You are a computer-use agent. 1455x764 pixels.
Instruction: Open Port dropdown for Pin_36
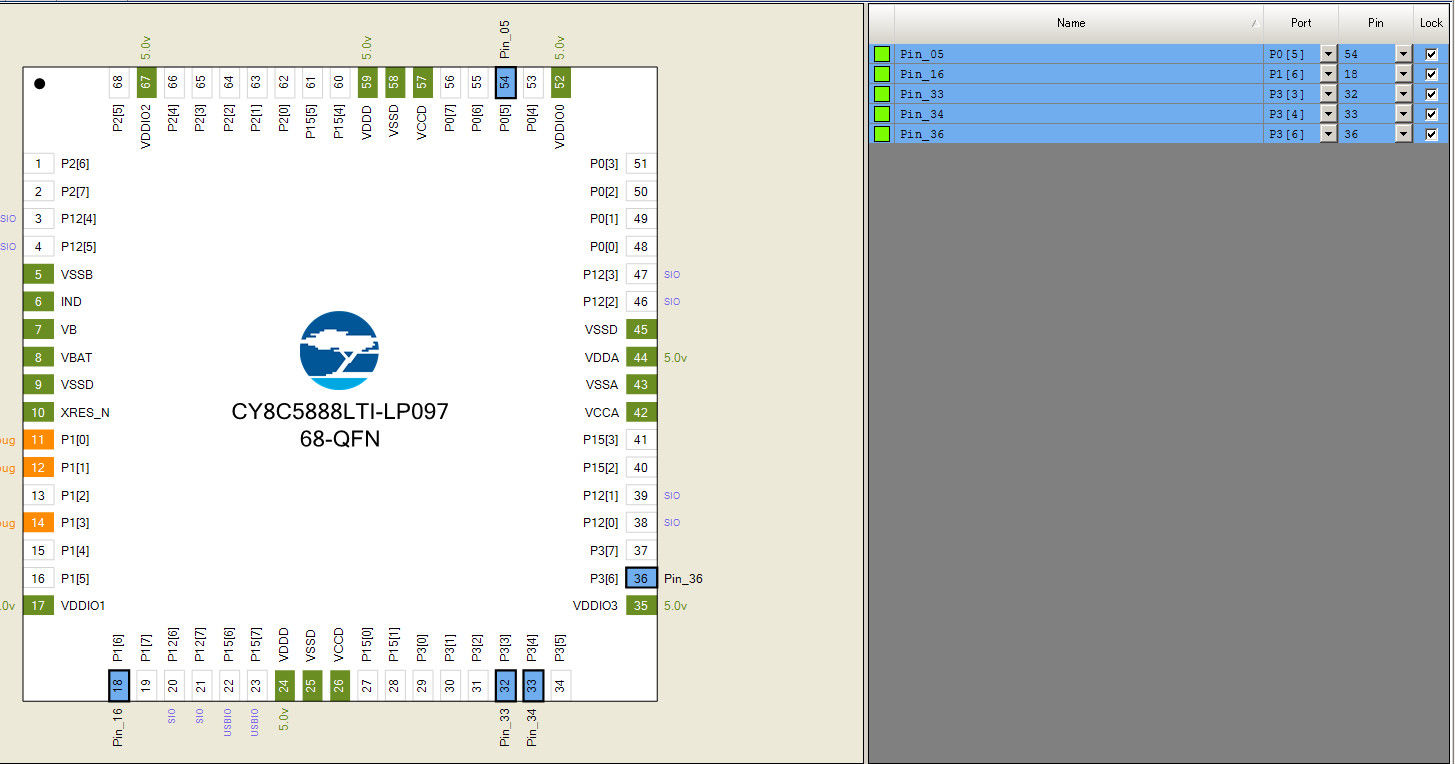tap(1328, 134)
